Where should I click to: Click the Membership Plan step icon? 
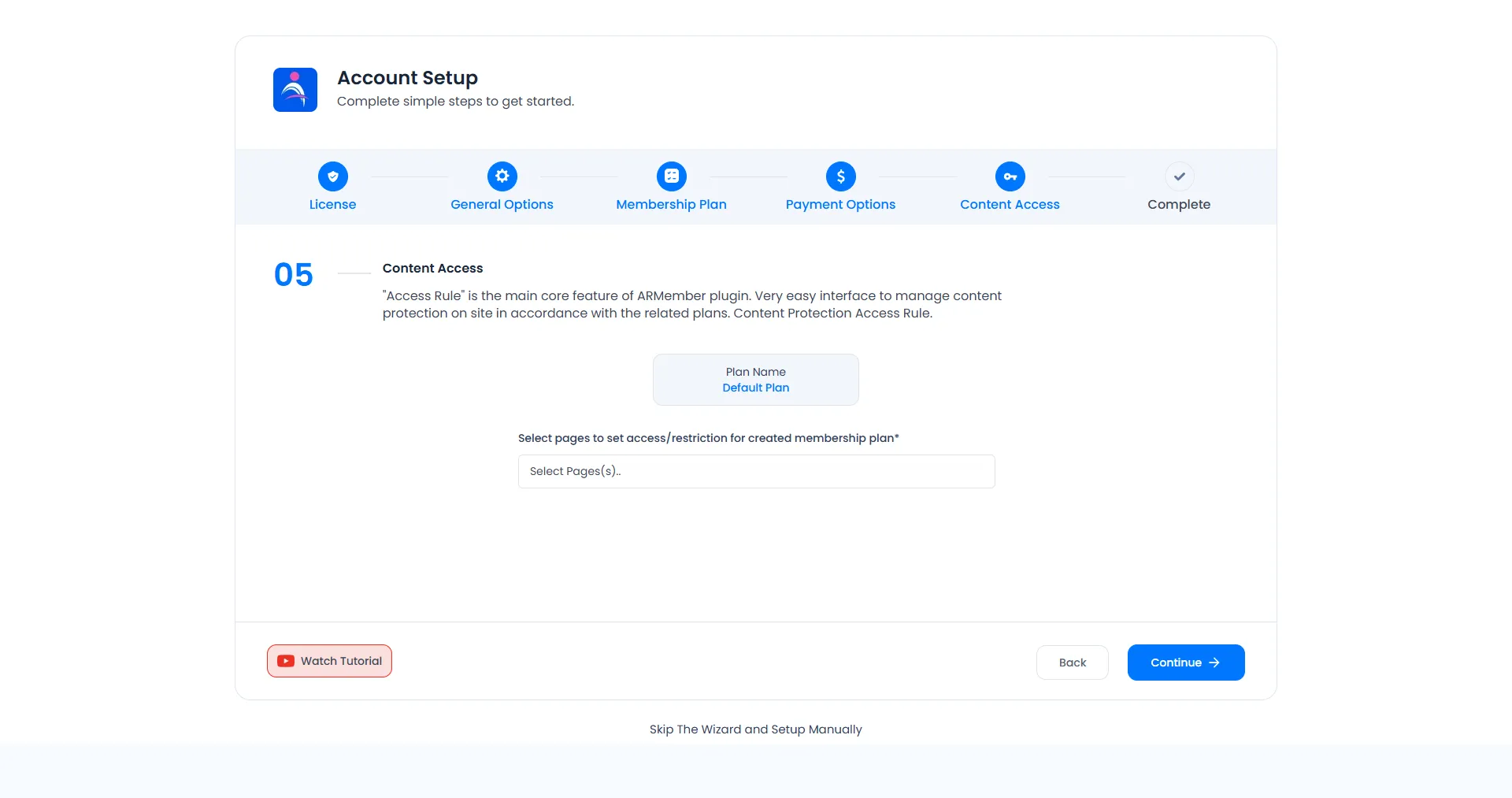coord(671,176)
